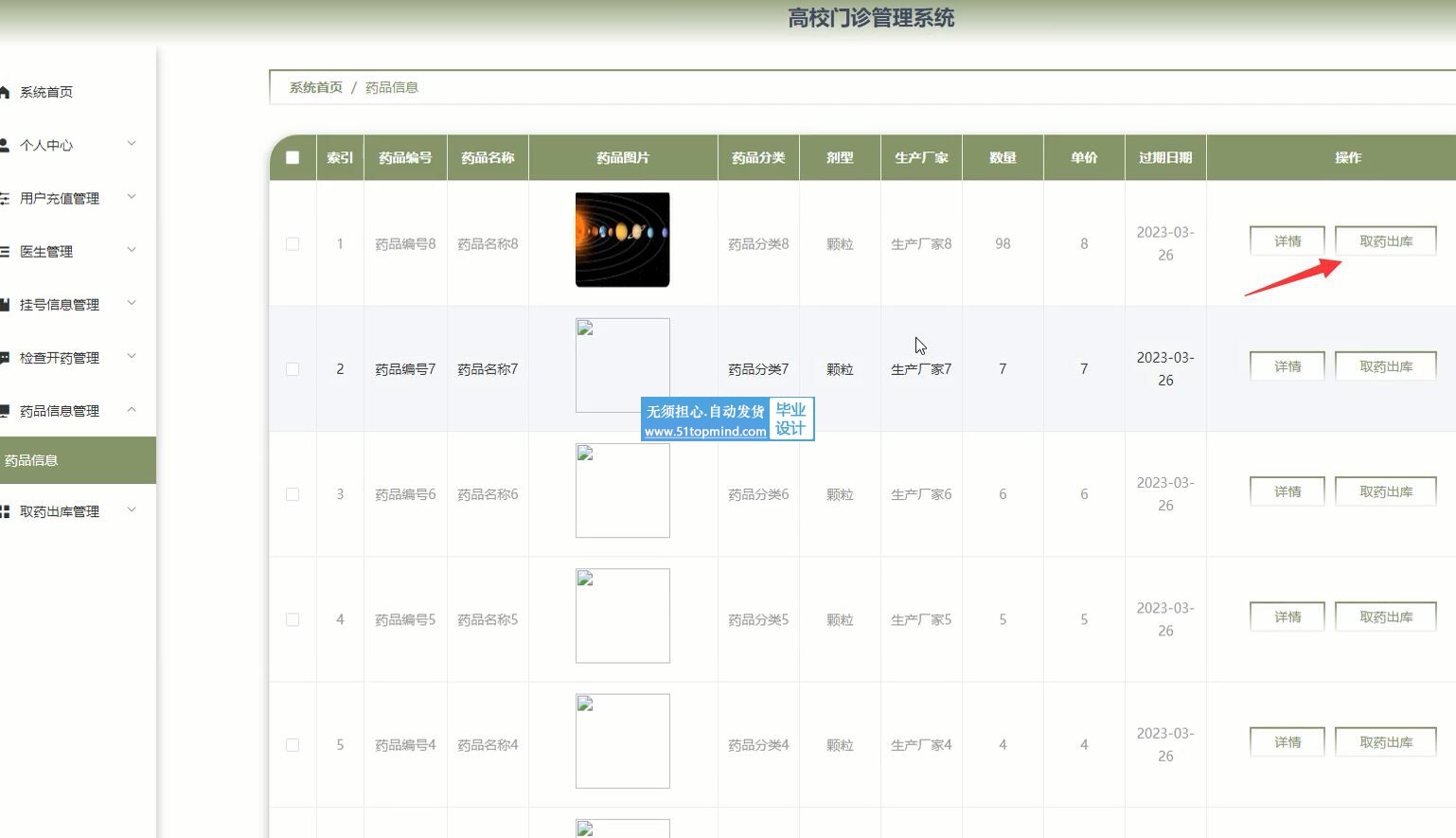Click the 单价 column header
This screenshot has width=1456, height=838.
(1084, 158)
